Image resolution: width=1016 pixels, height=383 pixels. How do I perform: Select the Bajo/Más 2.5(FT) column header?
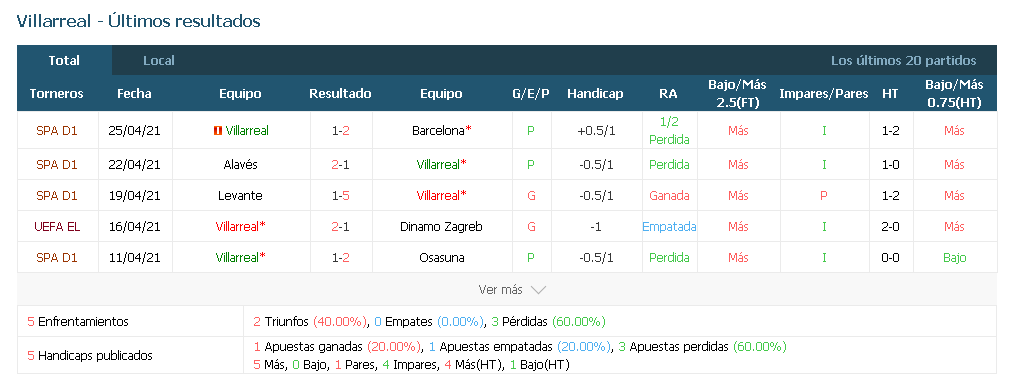click(x=737, y=93)
